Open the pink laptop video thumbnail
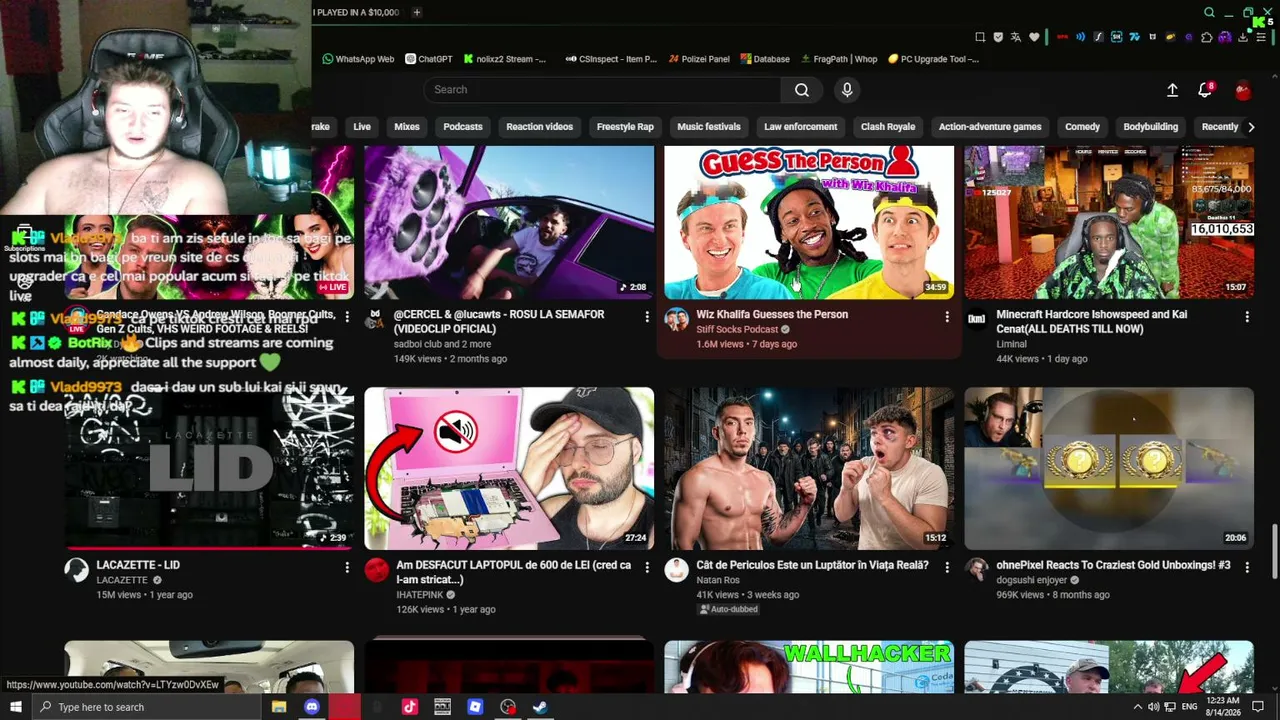Viewport: 1280px width, 720px height. tap(509, 469)
